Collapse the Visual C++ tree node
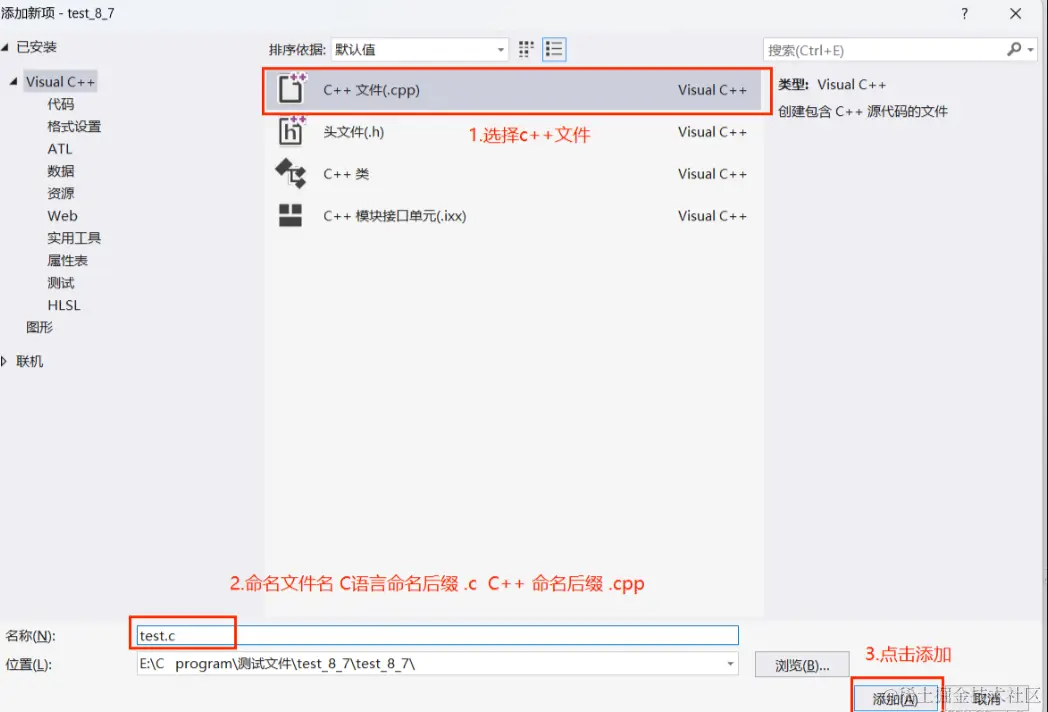Screen dimensions: 1048x712 pos(13,82)
